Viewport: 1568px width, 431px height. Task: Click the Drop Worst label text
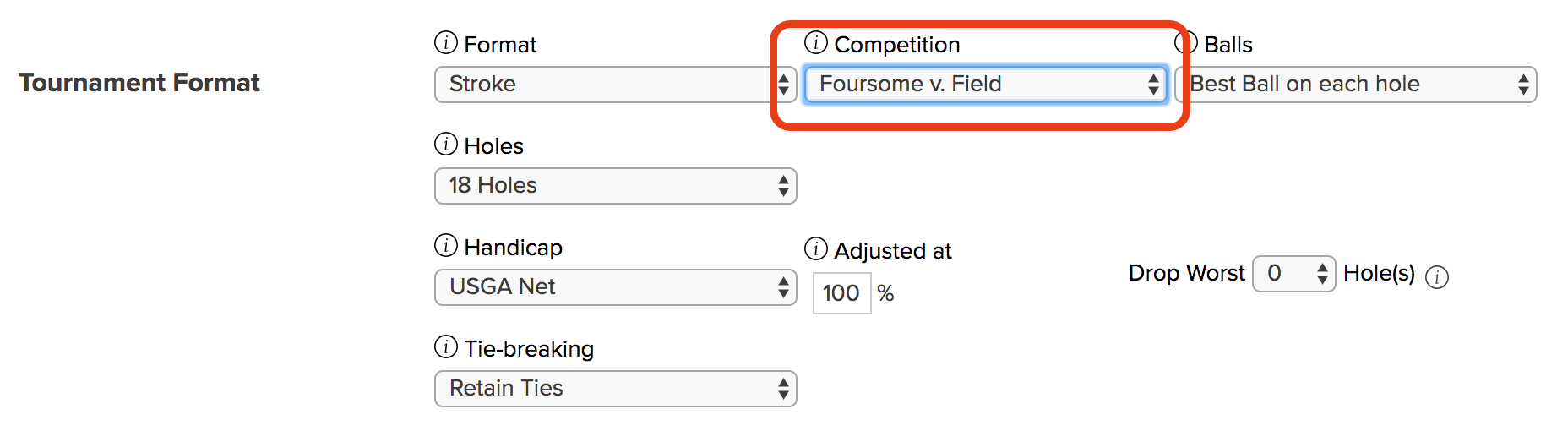(x=1187, y=273)
